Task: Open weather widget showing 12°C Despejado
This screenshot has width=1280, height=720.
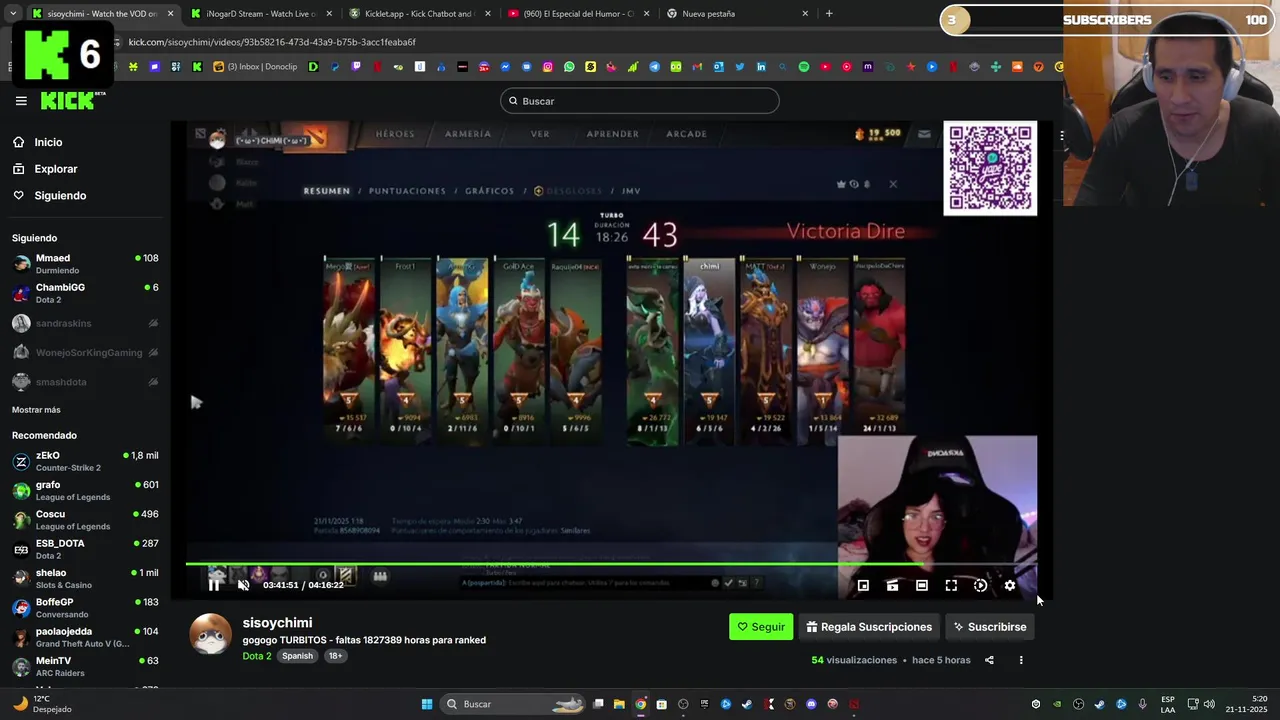Action: click(45, 704)
